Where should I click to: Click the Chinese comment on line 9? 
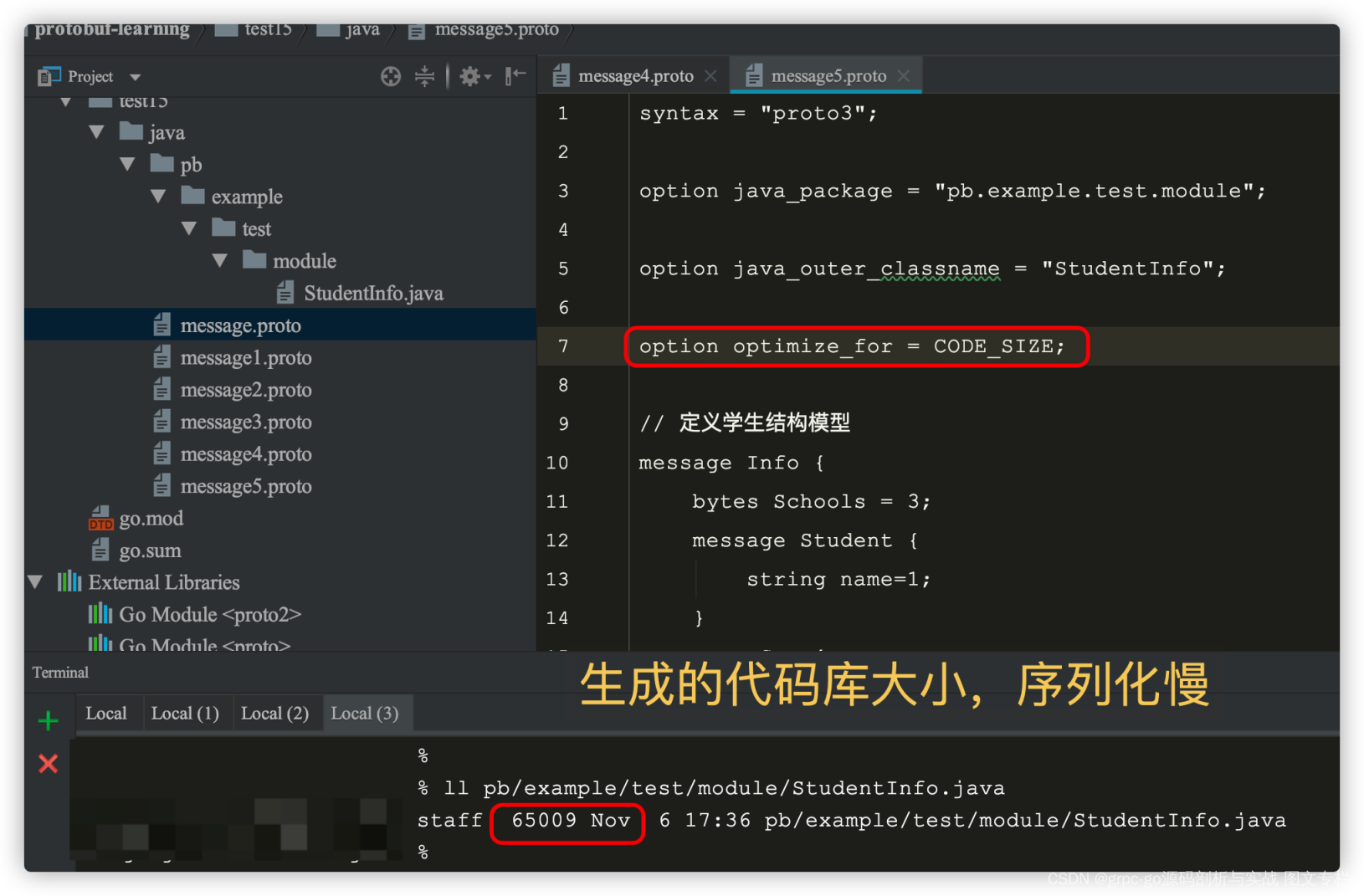tap(745, 423)
